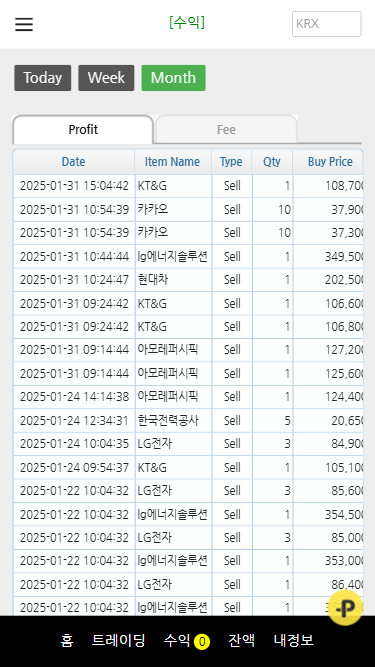Select the Month period filter
Viewport: 375px width, 667px height.
click(173, 78)
